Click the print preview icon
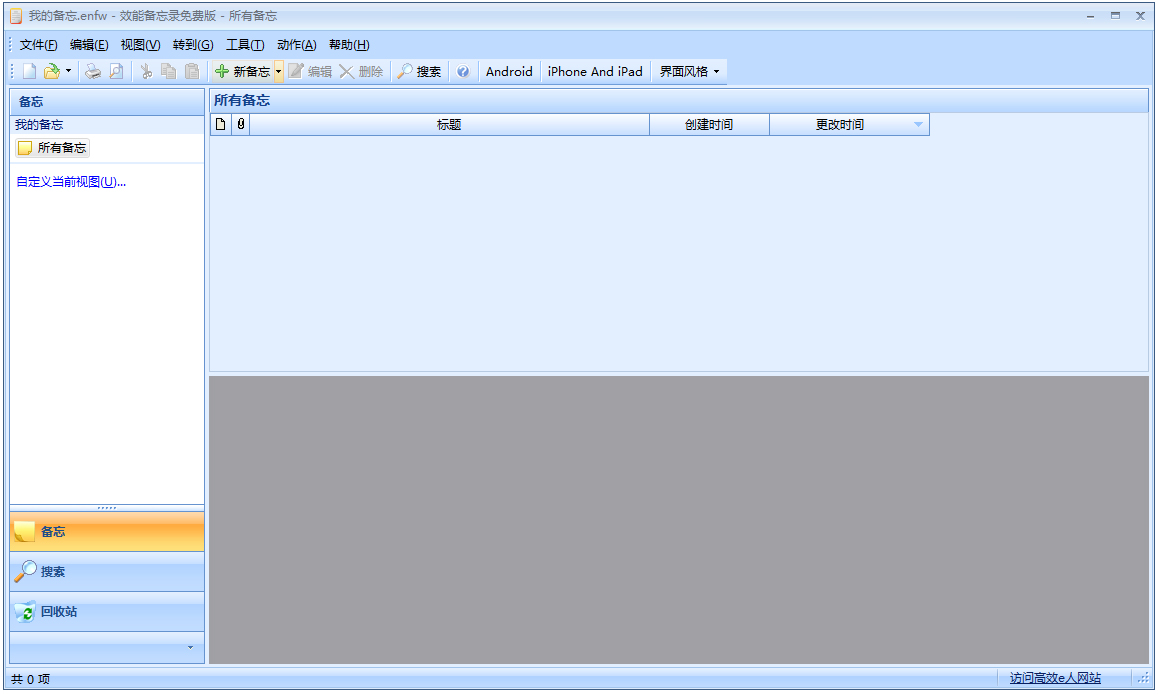Screen dimensions: 1158x694 click(116, 71)
